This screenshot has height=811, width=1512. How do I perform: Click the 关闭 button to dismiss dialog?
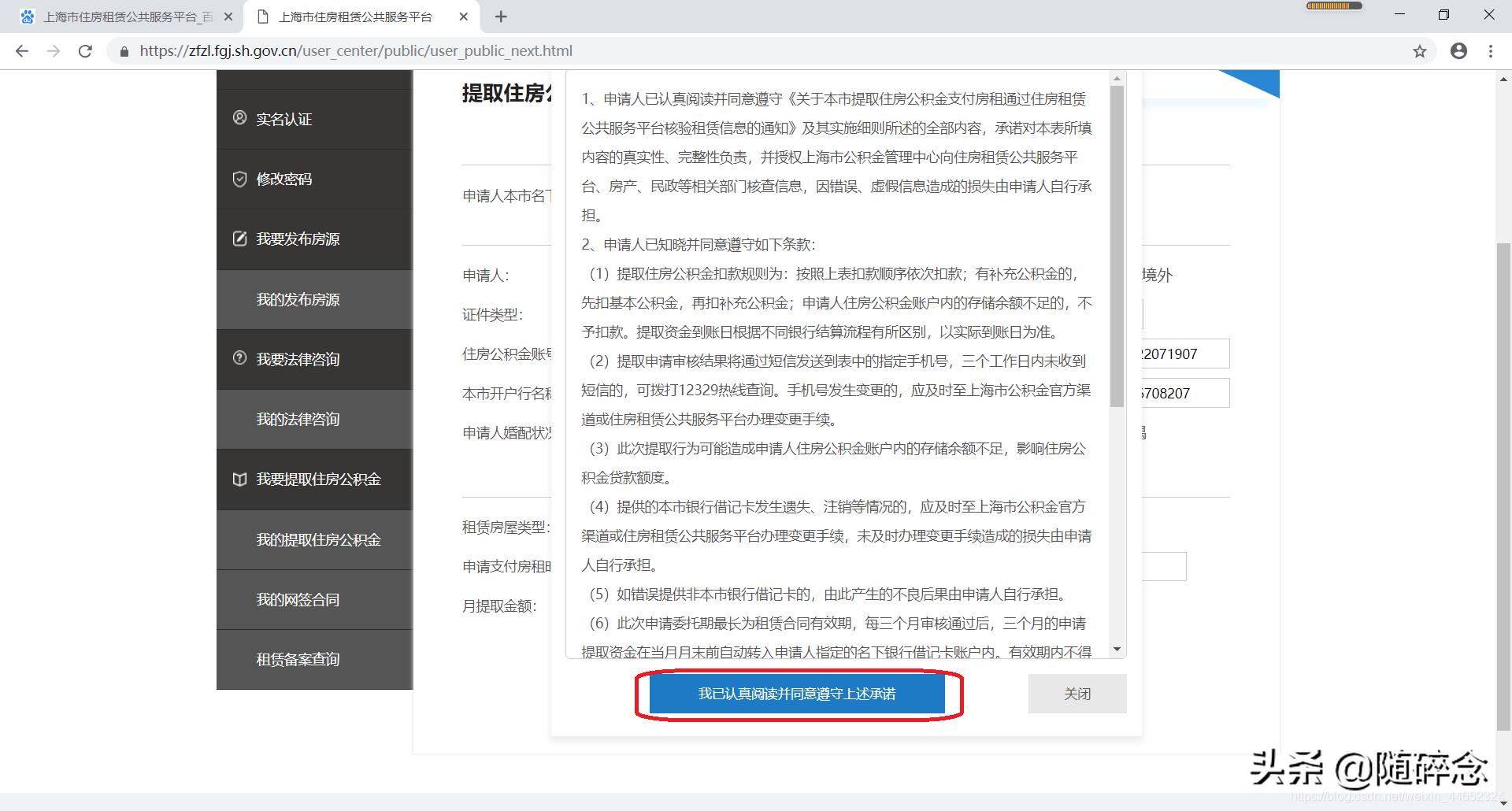(1077, 694)
